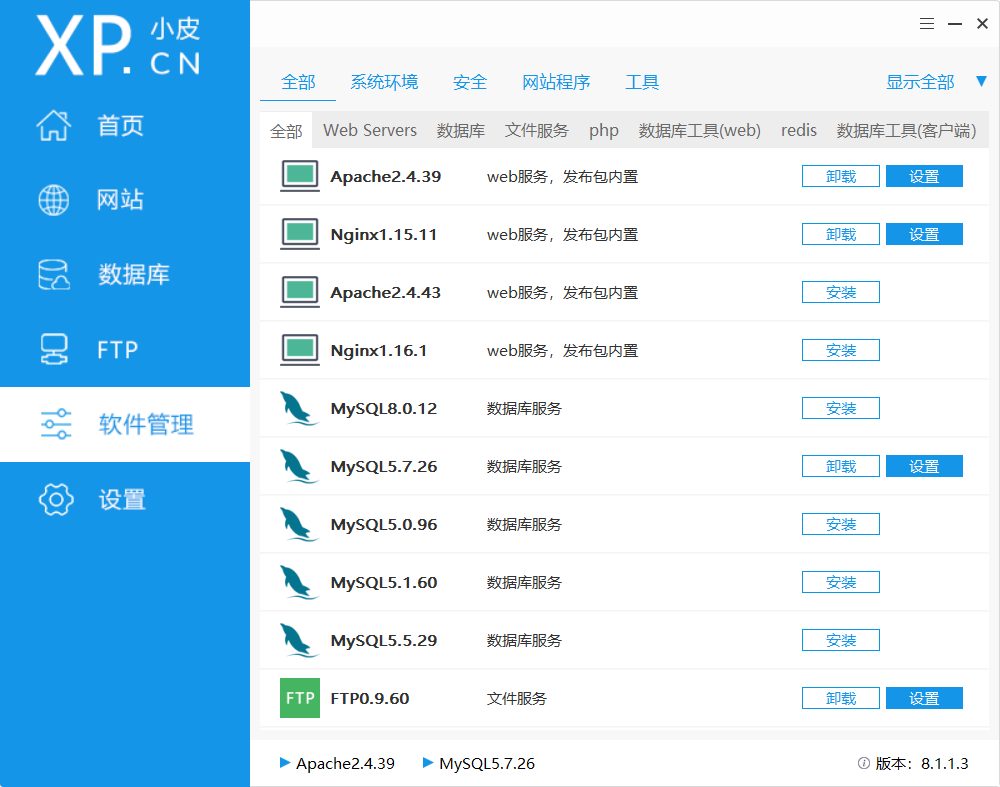Filter by 数据库工具(web) sub-tab
Image resolution: width=1000 pixels, height=787 pixels.
[700, 131]
